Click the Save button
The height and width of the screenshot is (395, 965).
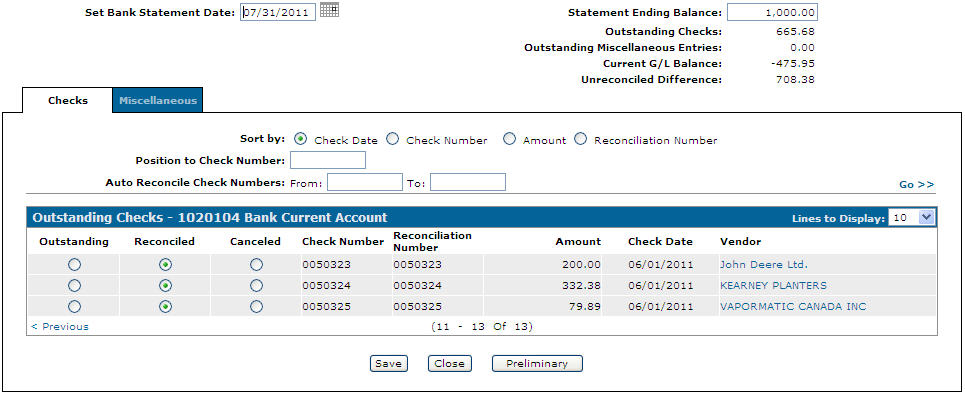pos(388,364)
